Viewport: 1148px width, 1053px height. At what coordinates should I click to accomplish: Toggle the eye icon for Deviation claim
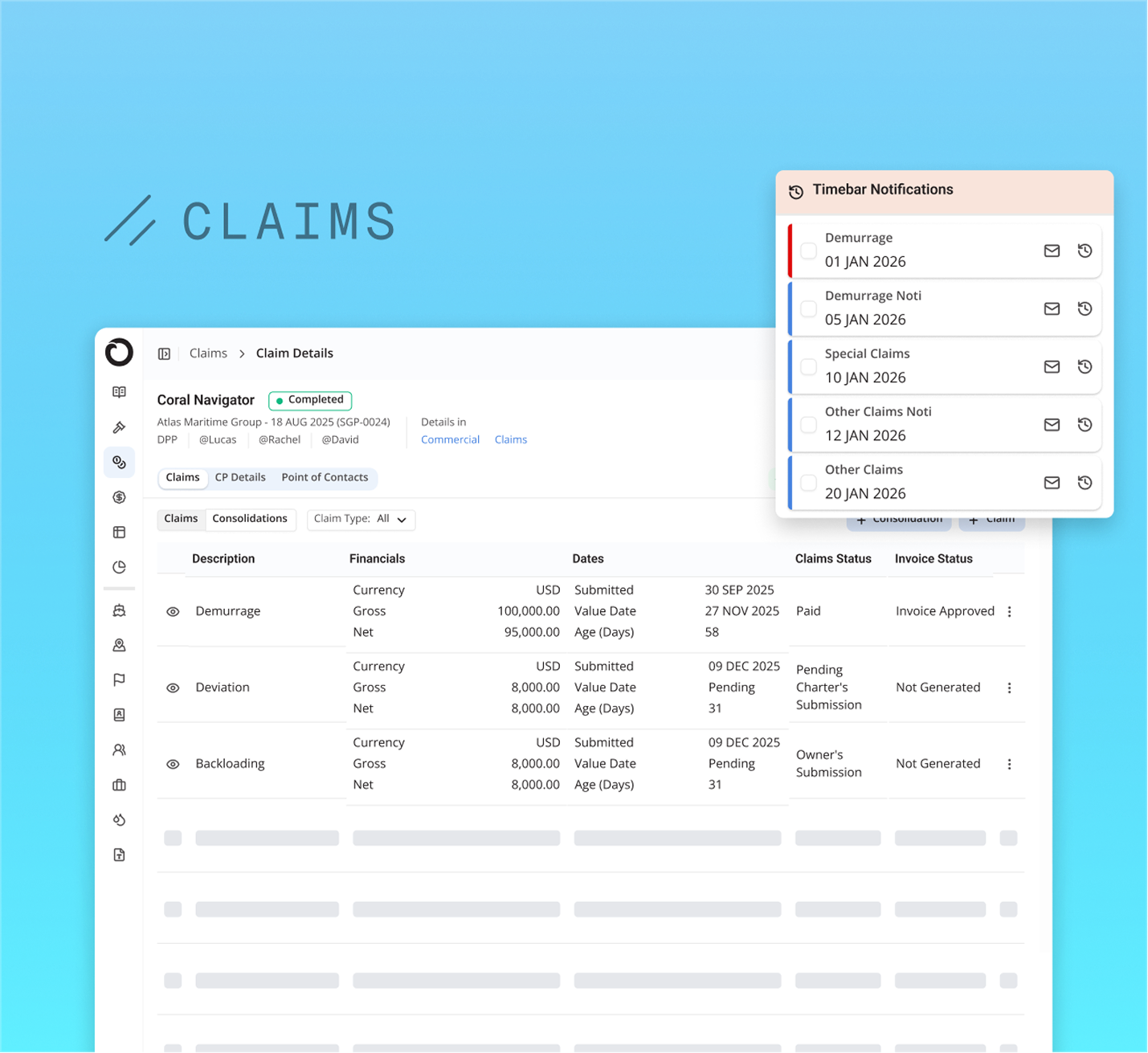[x=173, y=688]
